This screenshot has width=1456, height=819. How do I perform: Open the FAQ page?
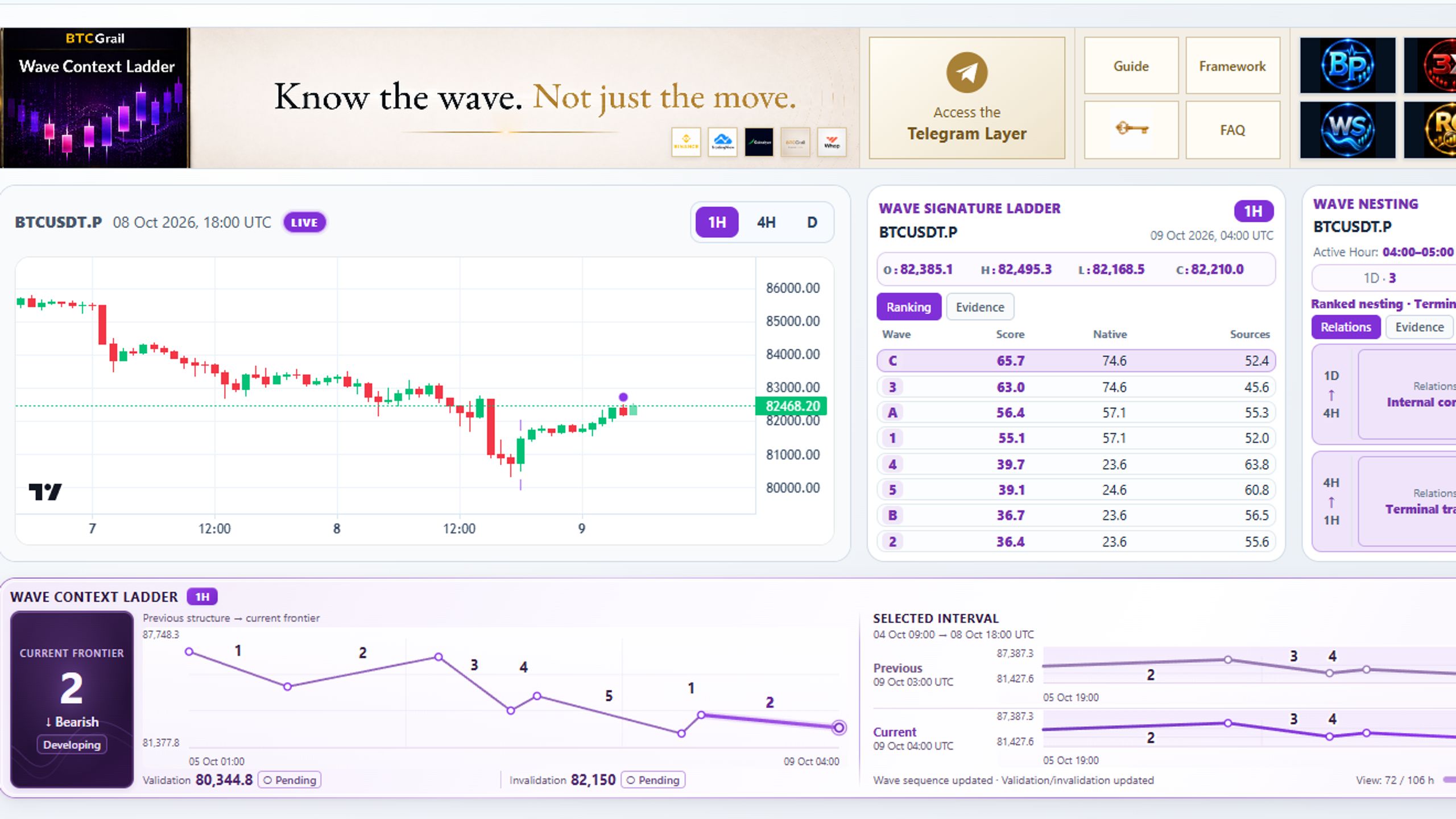(1232, 130)
